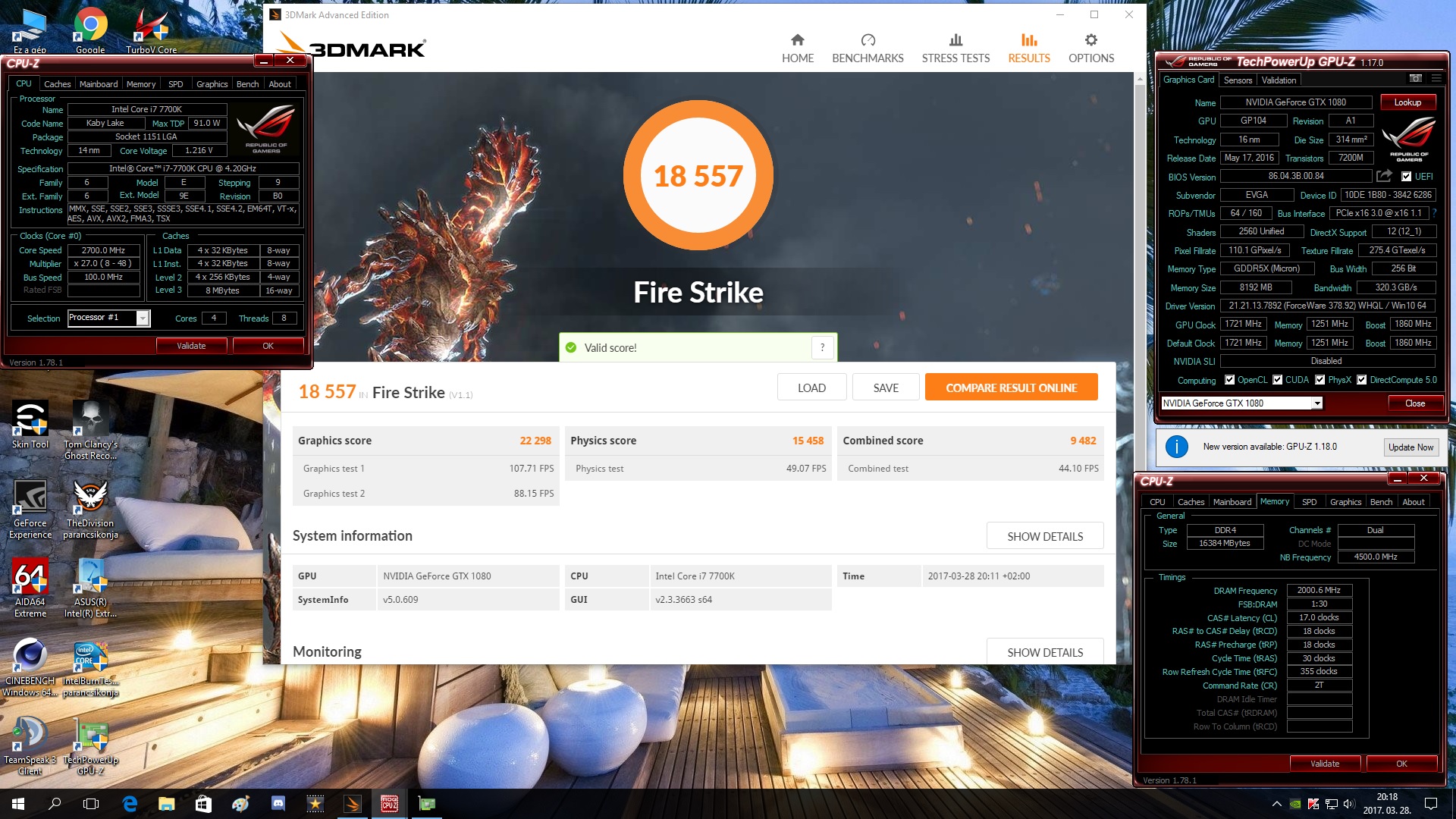Open Discord from the taskbar
Image resolution: width=1456 pixels, height=819 pixels.
coord(278,803)
